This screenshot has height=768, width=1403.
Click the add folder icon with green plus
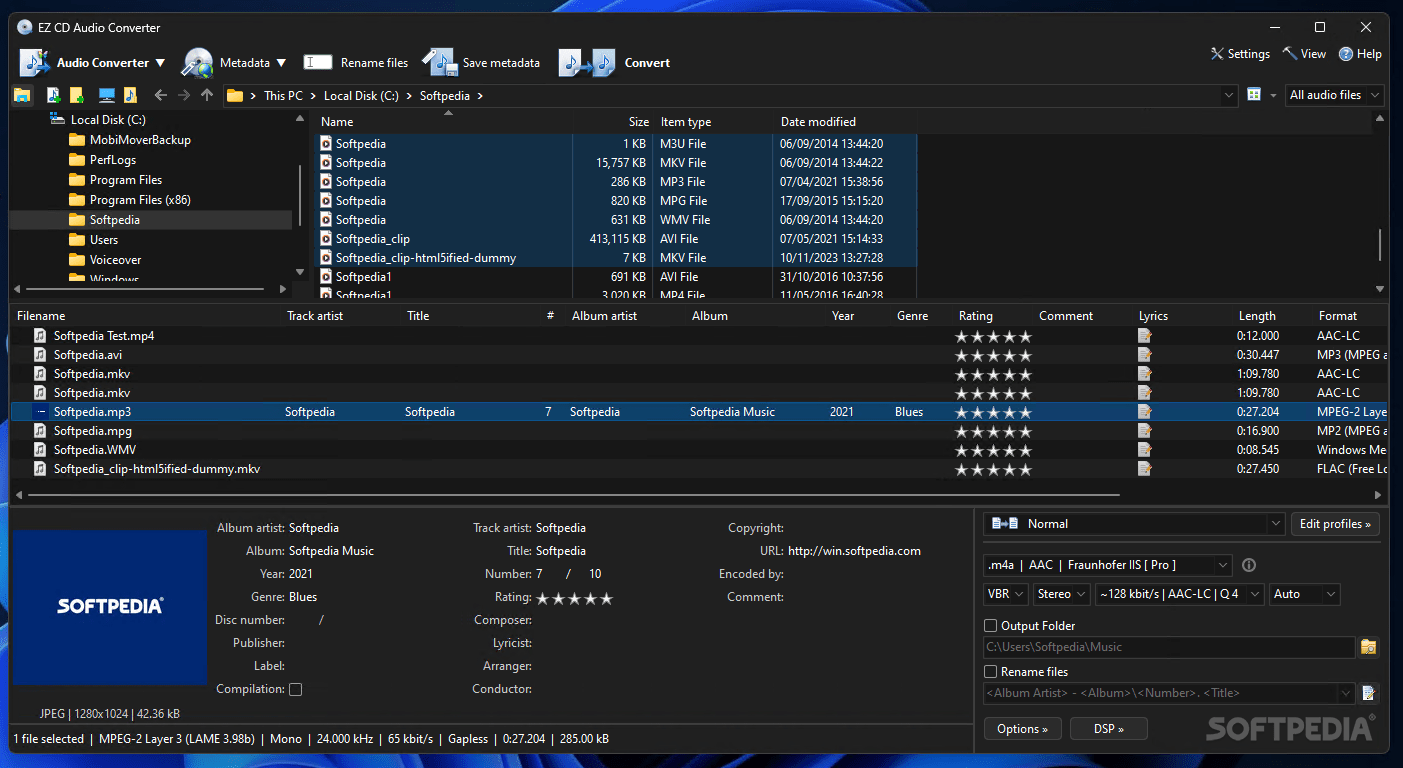tap(76, 96)
